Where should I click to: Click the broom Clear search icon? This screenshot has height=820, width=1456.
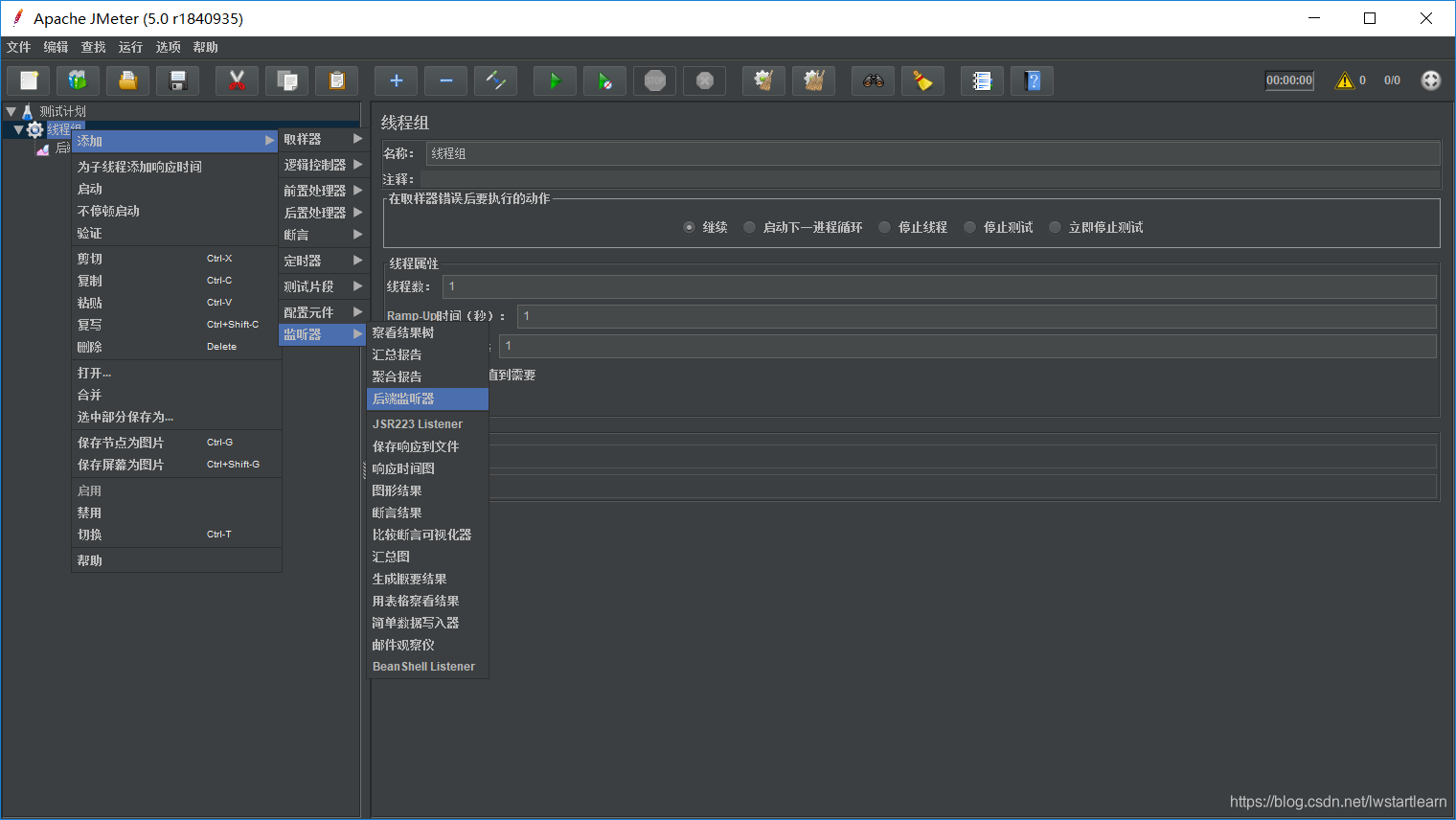922,81
